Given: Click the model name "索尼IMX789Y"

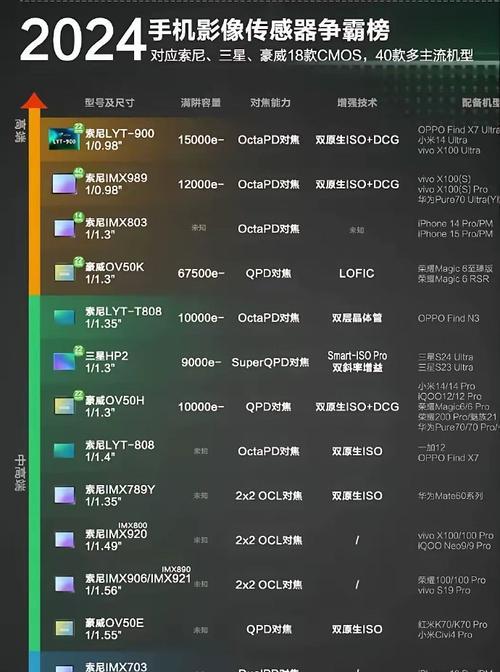Looking at the screenshot, I should pyautogui.click(x=120, y=489).
